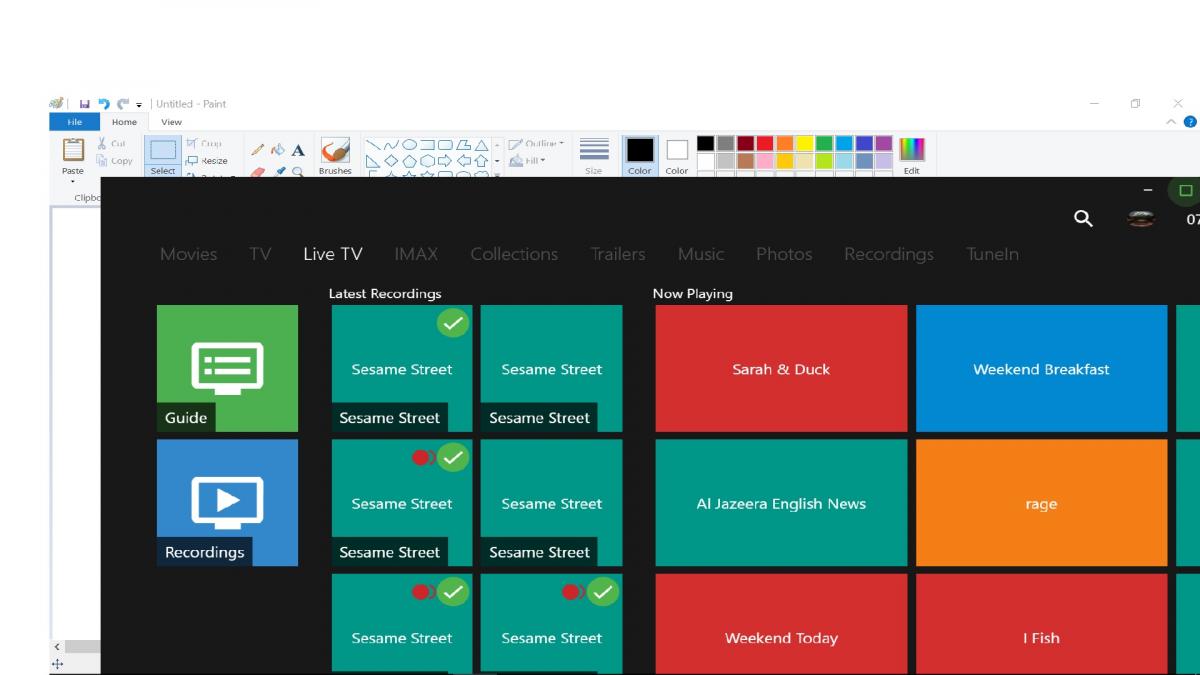
Task: Select the Text tool
Action: pyautogui.click(x=298, y=150)
